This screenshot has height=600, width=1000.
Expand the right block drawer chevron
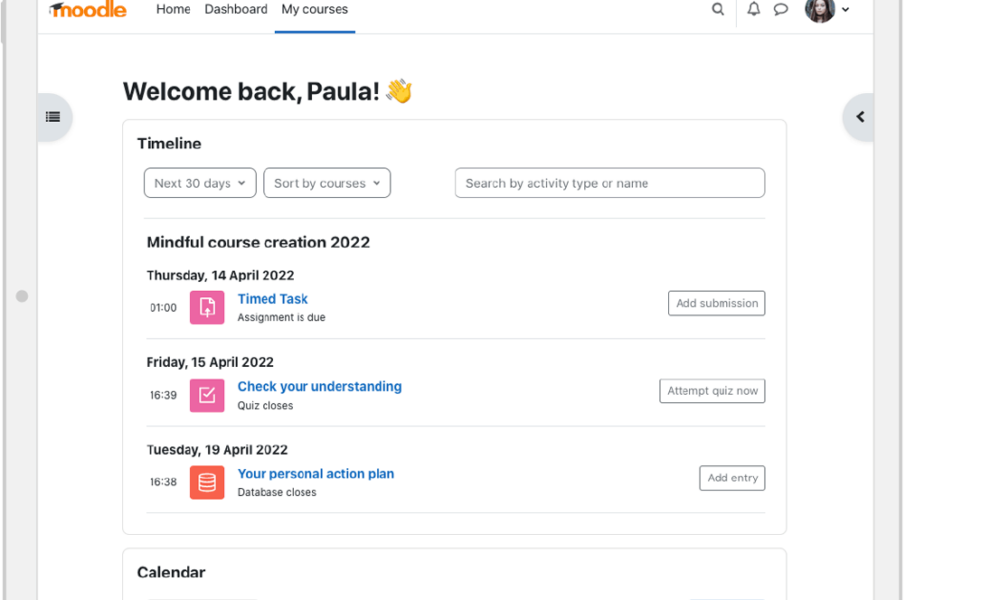(859, 116)
